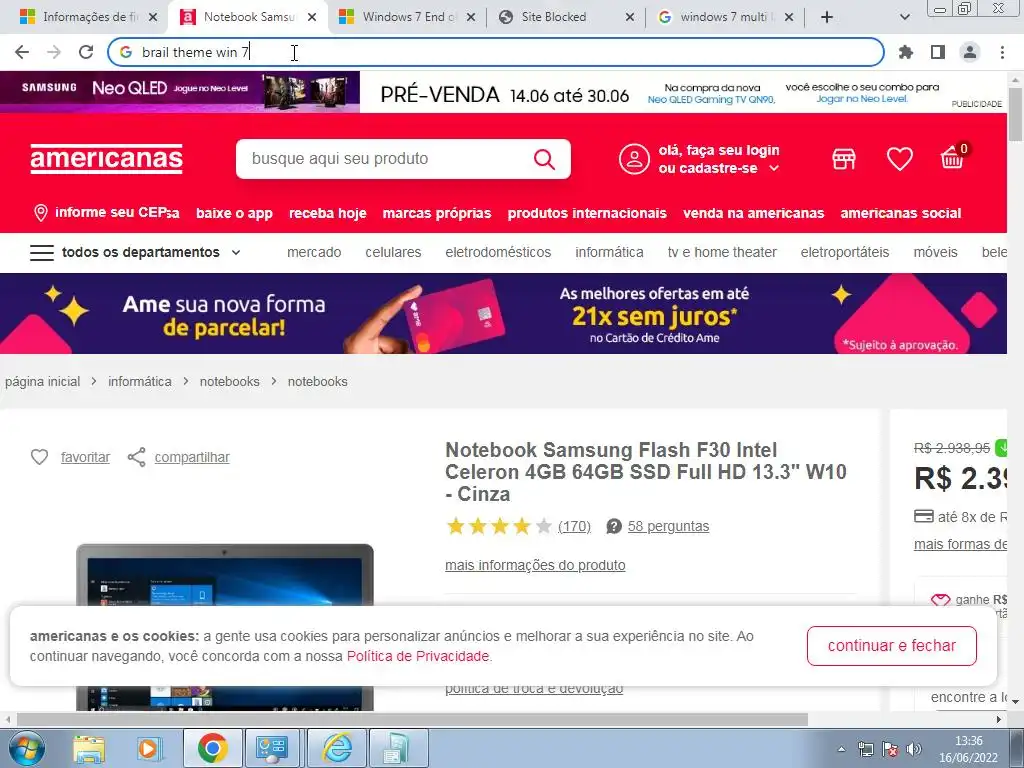The image size is (1024, 768).
Task: Launch Windows Media Player from taskbar
Action: tap(150, 748)
